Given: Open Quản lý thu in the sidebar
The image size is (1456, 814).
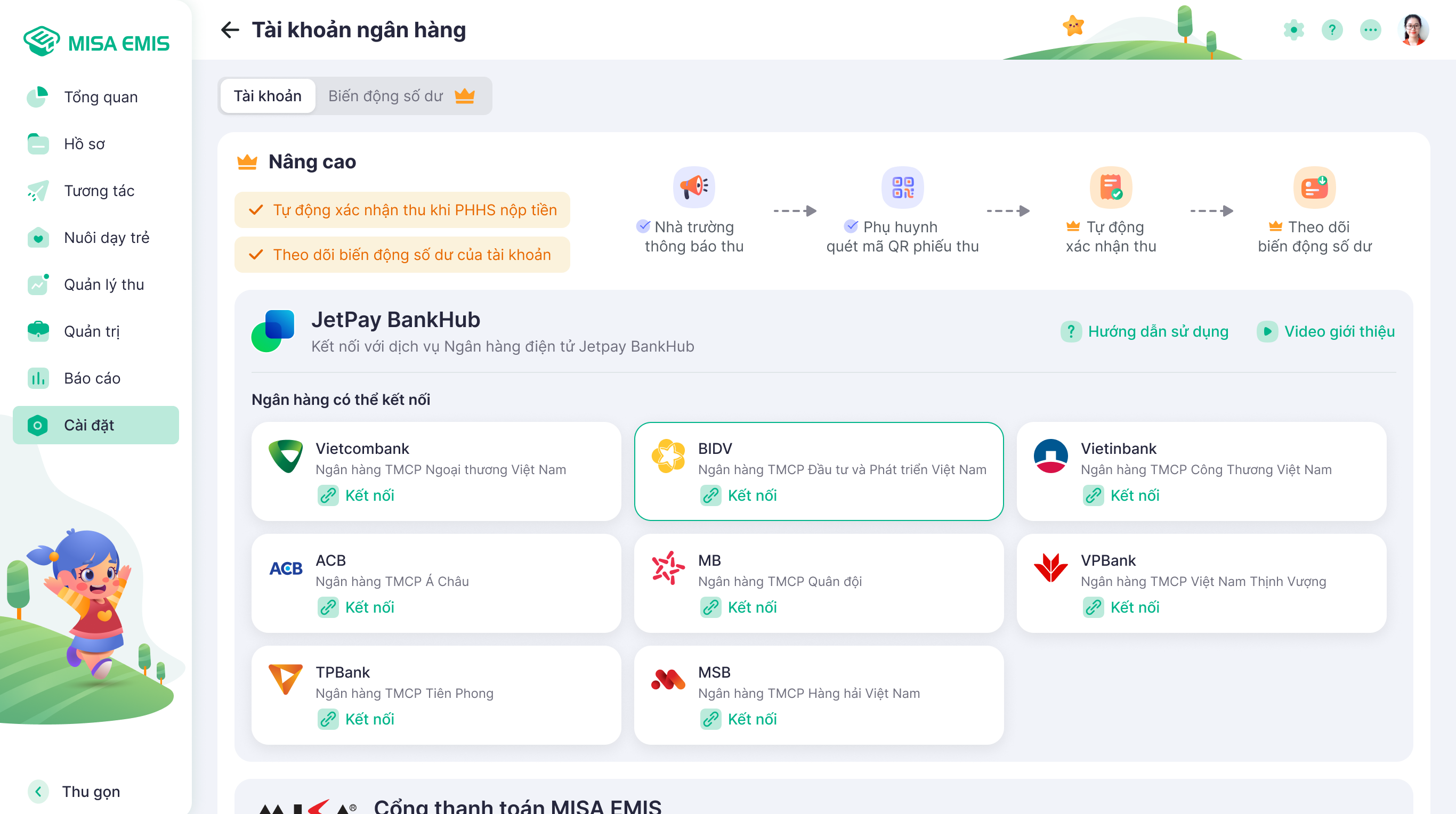Looking at the screenshot, I should point(103,284).
